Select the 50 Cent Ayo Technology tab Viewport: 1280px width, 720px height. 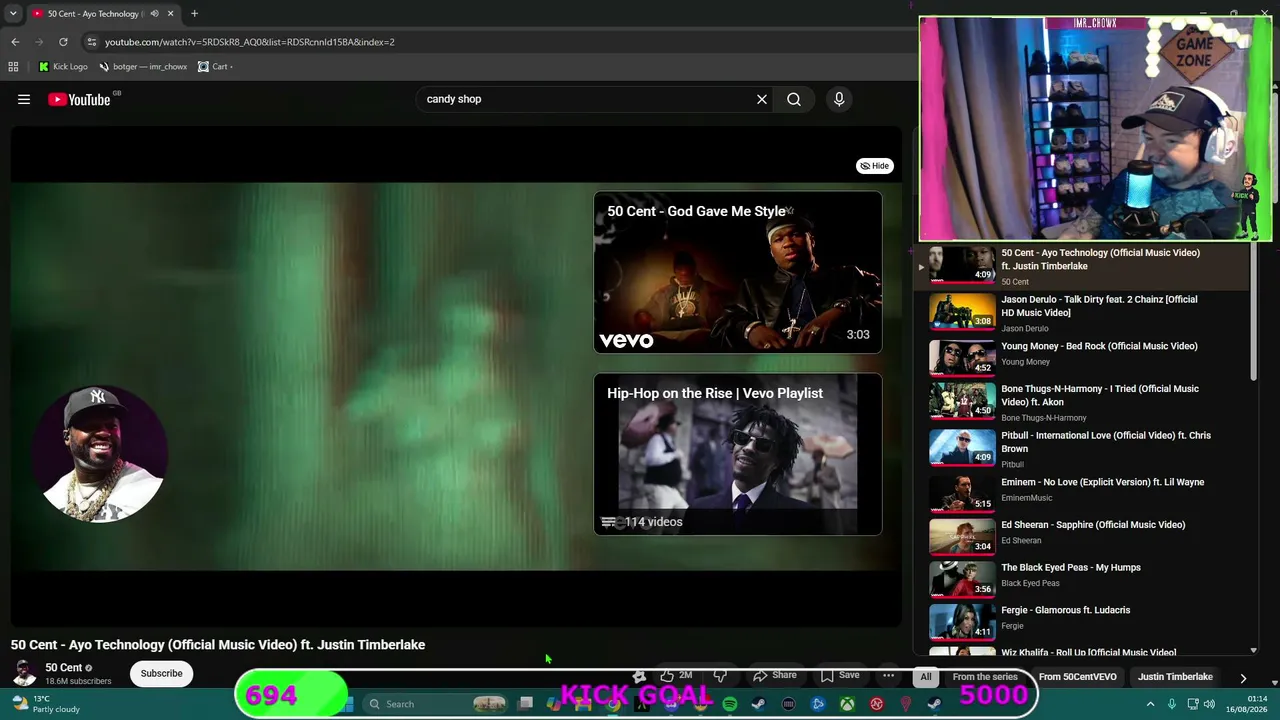coord(94,14)
